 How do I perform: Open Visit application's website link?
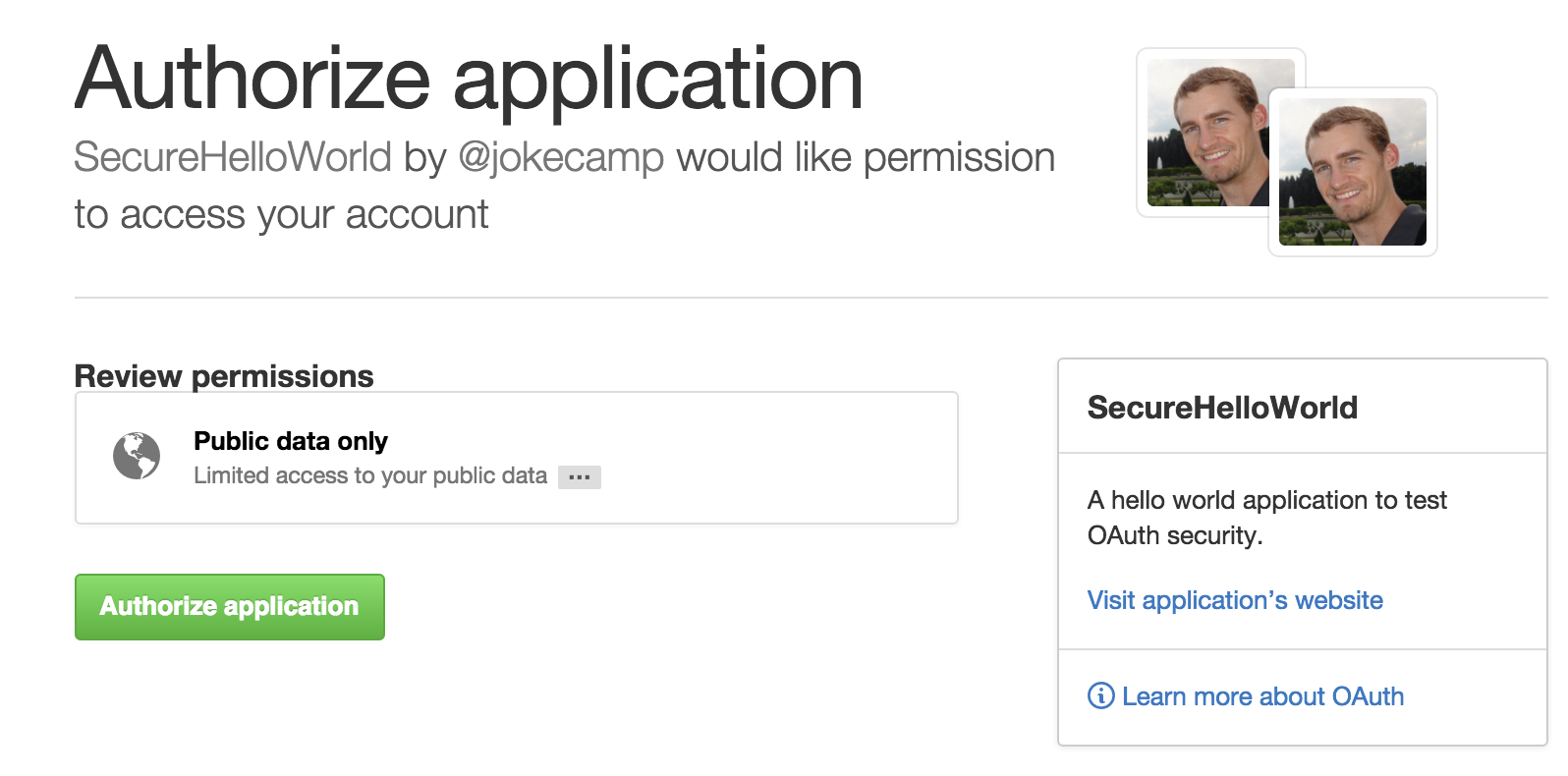[1233, 599]
